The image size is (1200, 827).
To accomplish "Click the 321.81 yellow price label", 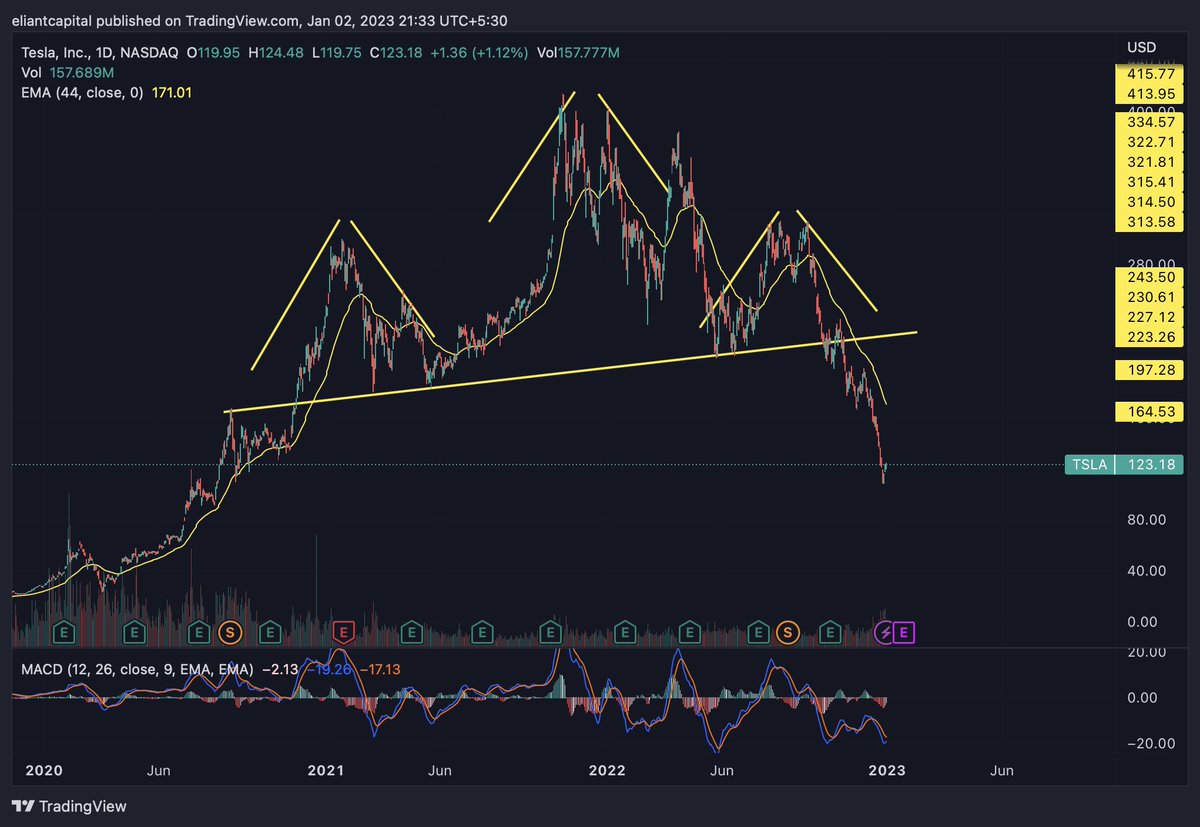I will coord(1149,161).
